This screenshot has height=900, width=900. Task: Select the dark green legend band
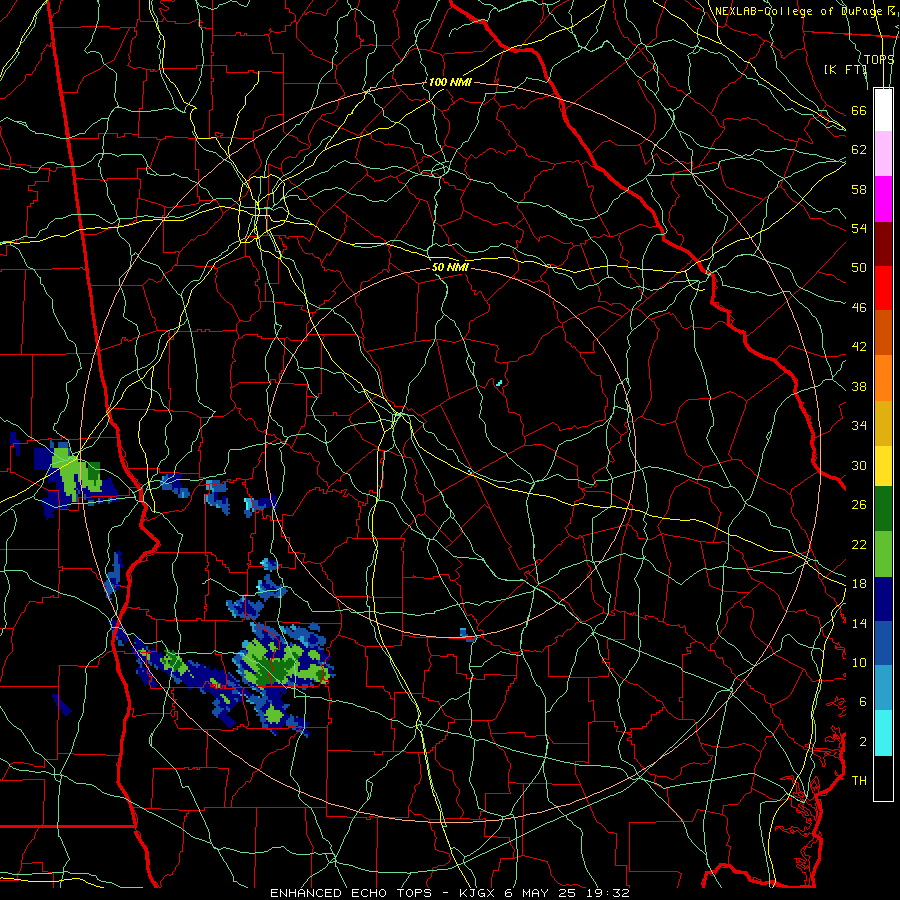tap(883, 509)
